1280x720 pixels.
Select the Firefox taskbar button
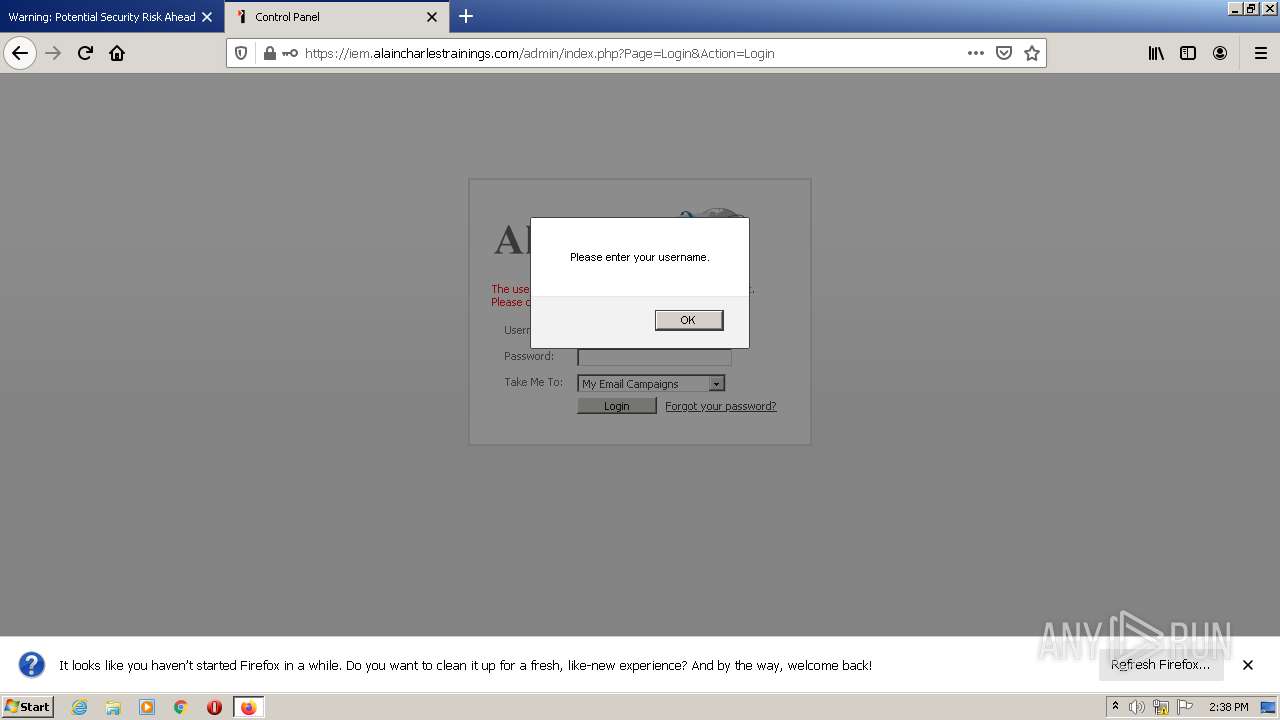pos(248,707)
